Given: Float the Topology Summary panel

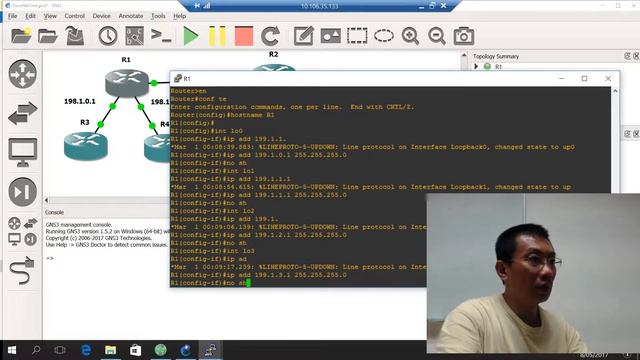Looking at the screenshot, I should coord(627,56).
